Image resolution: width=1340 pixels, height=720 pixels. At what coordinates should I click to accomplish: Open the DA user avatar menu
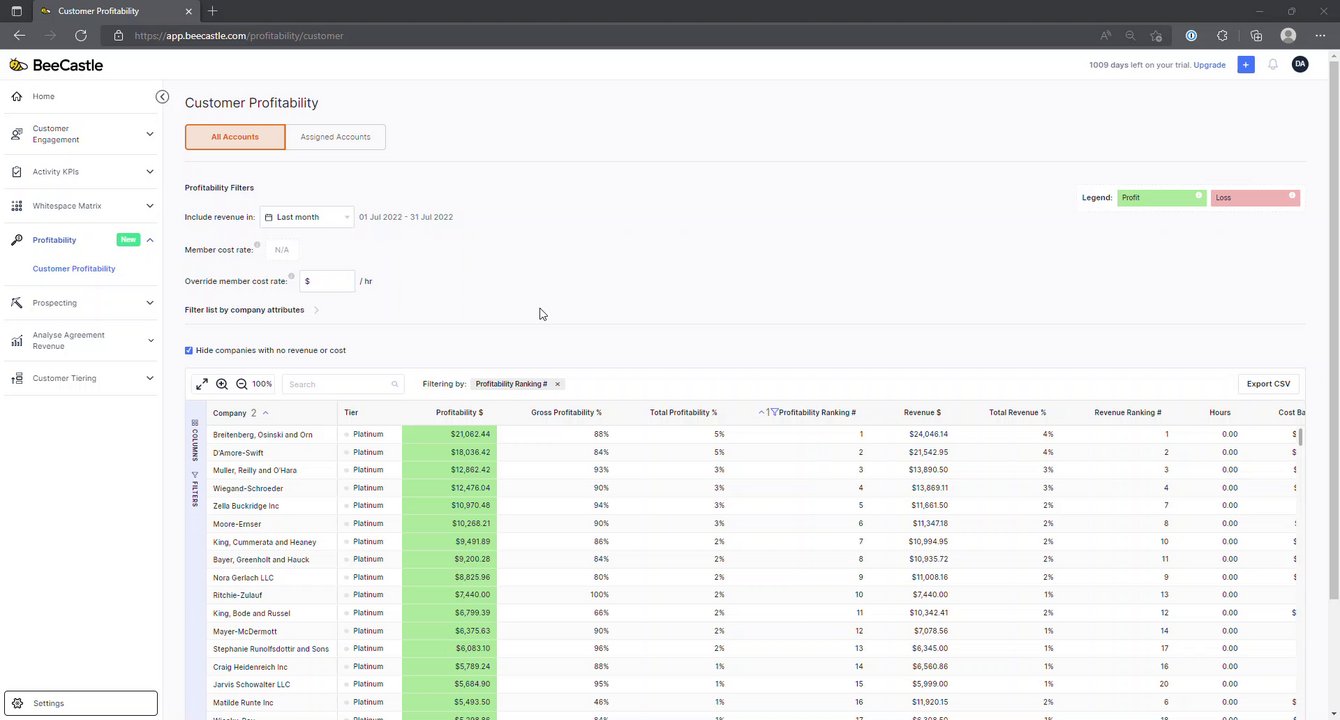(1300, 64)
